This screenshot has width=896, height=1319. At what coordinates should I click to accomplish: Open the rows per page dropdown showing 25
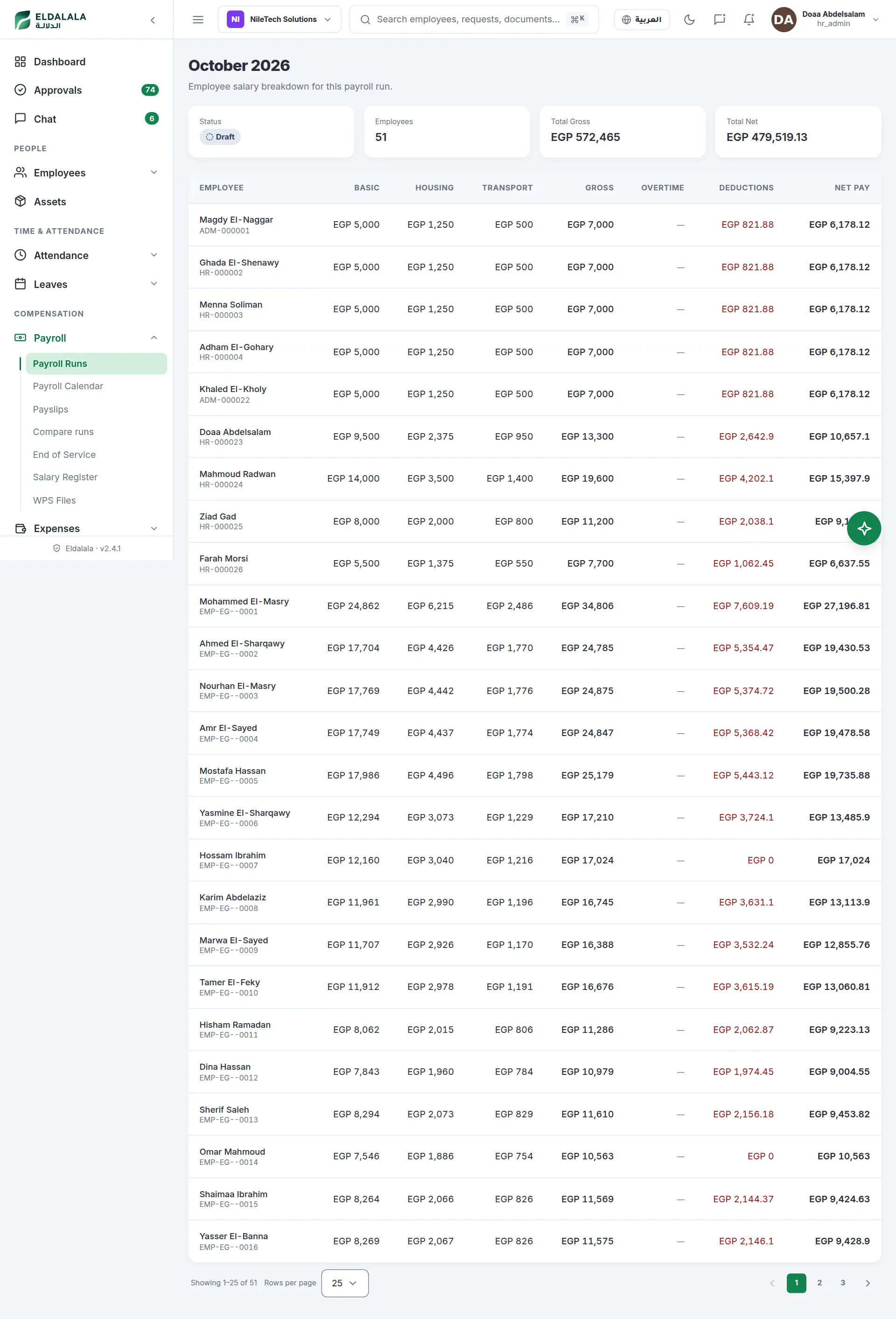(344, 1283)
